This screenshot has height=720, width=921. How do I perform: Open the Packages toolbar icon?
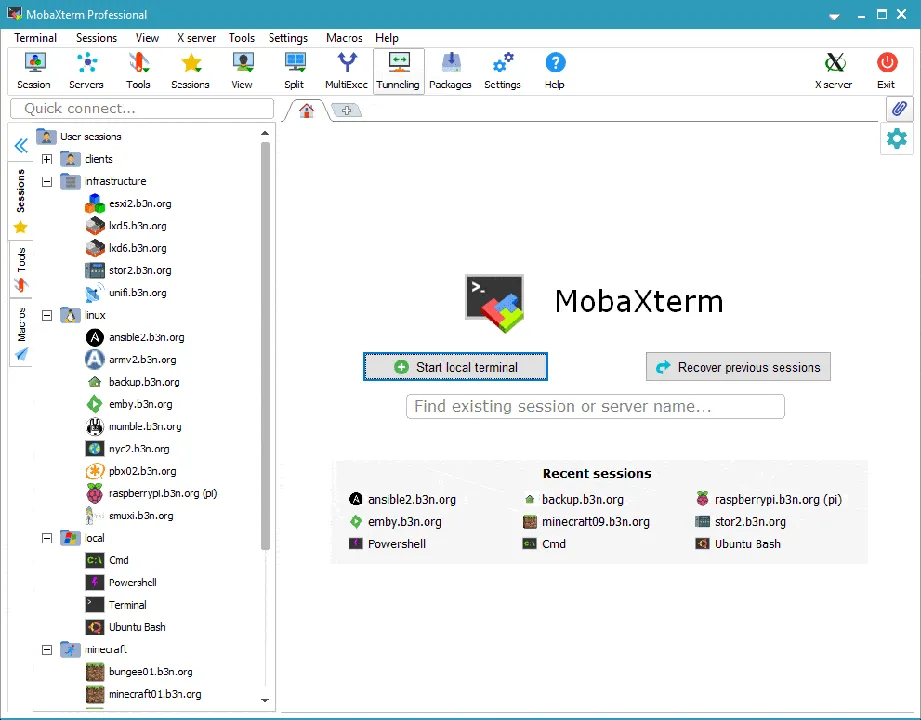[451, 71]
